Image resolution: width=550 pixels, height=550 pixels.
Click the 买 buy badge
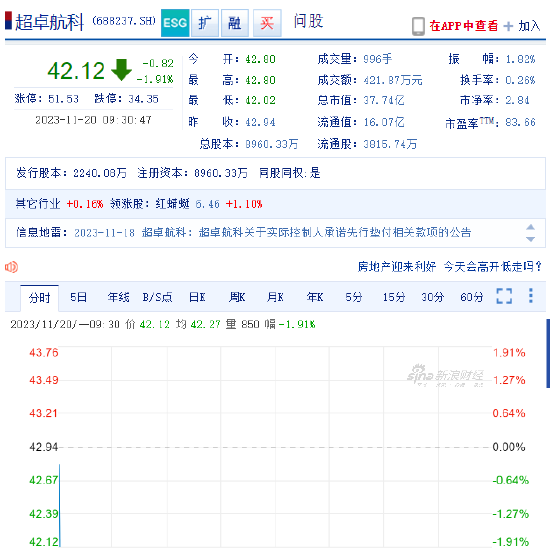[x=267, y=23]
